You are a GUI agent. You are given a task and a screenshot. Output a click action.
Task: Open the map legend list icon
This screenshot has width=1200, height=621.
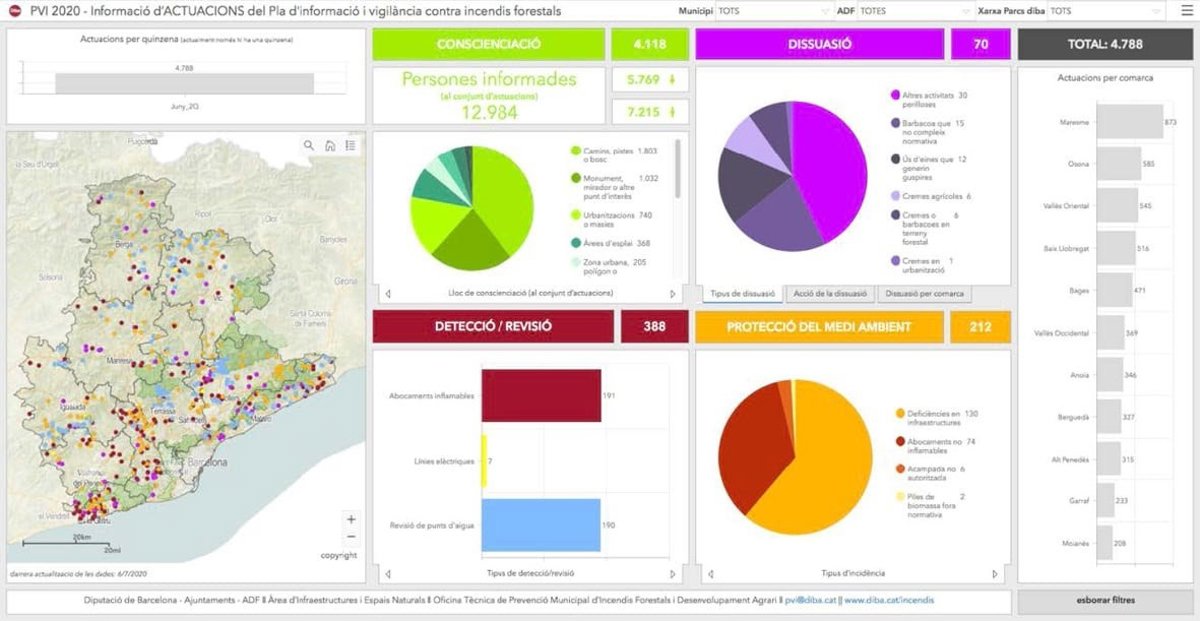pos(350,146)
